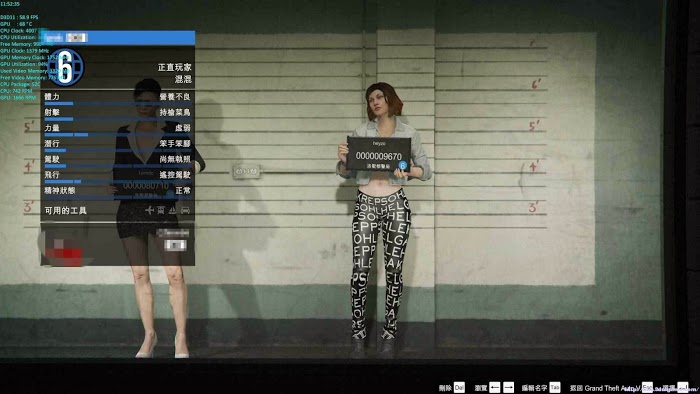The height and width of the screenshot is (394, 700).
Task: Click the airplane icon under 可用的工具
Action: 149,210
